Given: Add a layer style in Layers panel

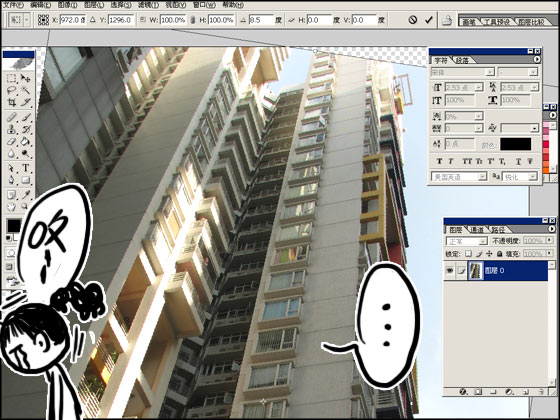Looking at the screenshot, I should 463,392.
